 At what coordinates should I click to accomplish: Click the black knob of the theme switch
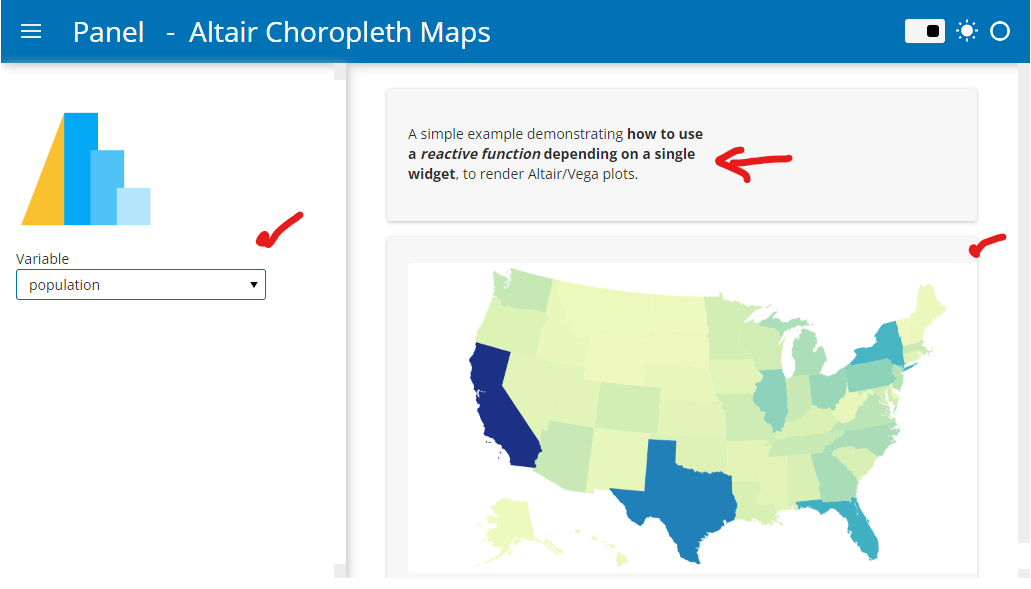coord(933,30)
